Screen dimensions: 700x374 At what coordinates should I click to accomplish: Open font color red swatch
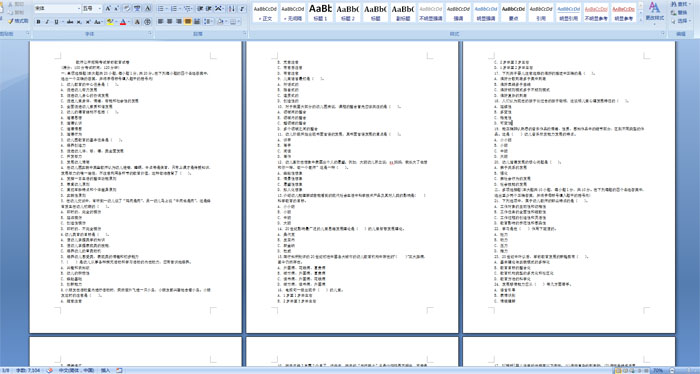pos(123,22)
